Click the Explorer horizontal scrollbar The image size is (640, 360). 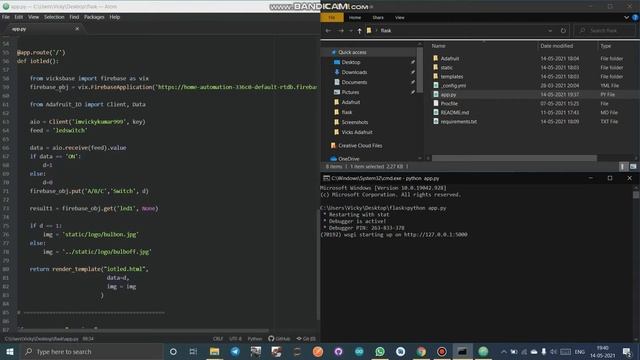pos(514,158)
